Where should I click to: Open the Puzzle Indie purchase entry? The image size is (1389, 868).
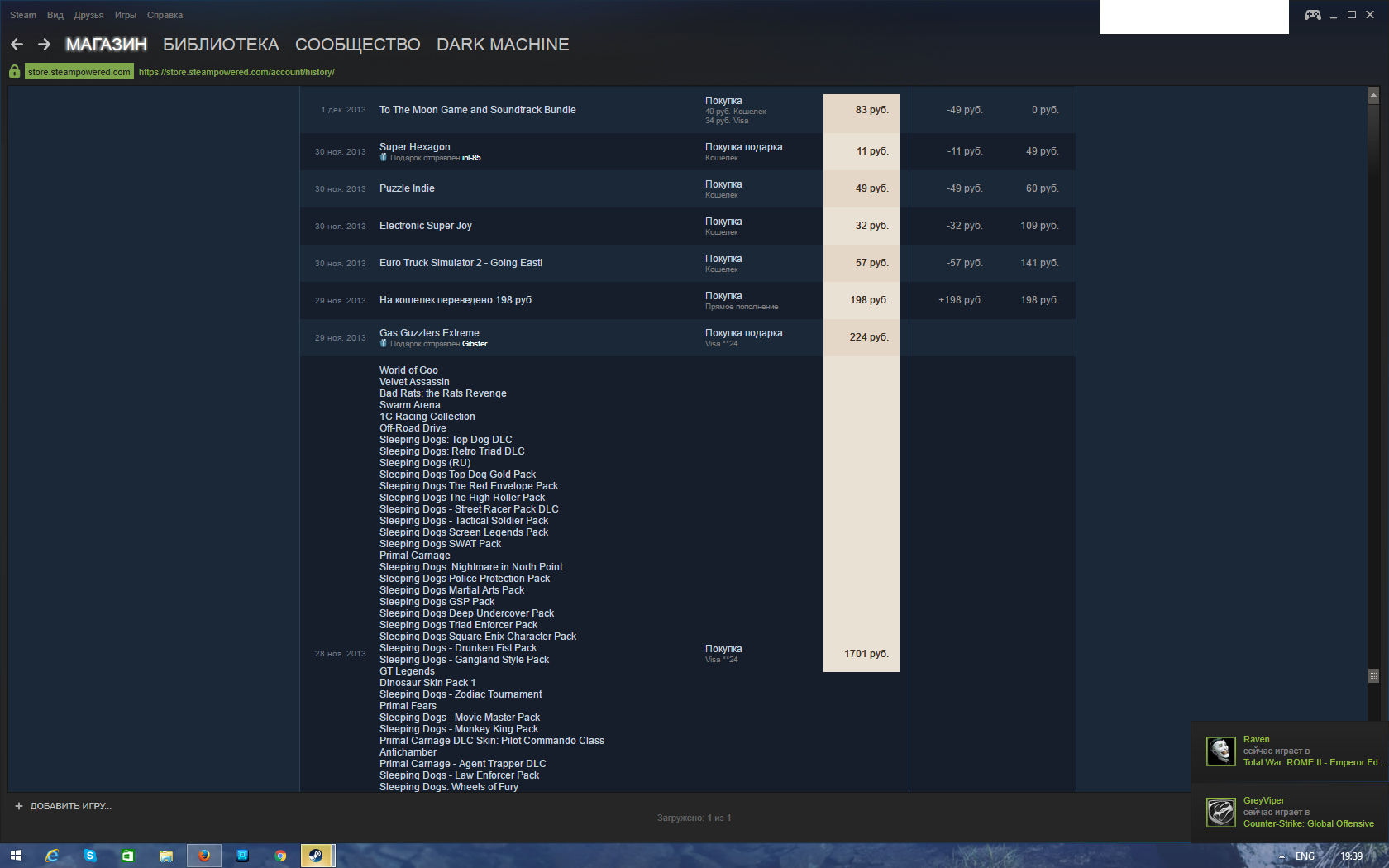click(x=407, y=188)
